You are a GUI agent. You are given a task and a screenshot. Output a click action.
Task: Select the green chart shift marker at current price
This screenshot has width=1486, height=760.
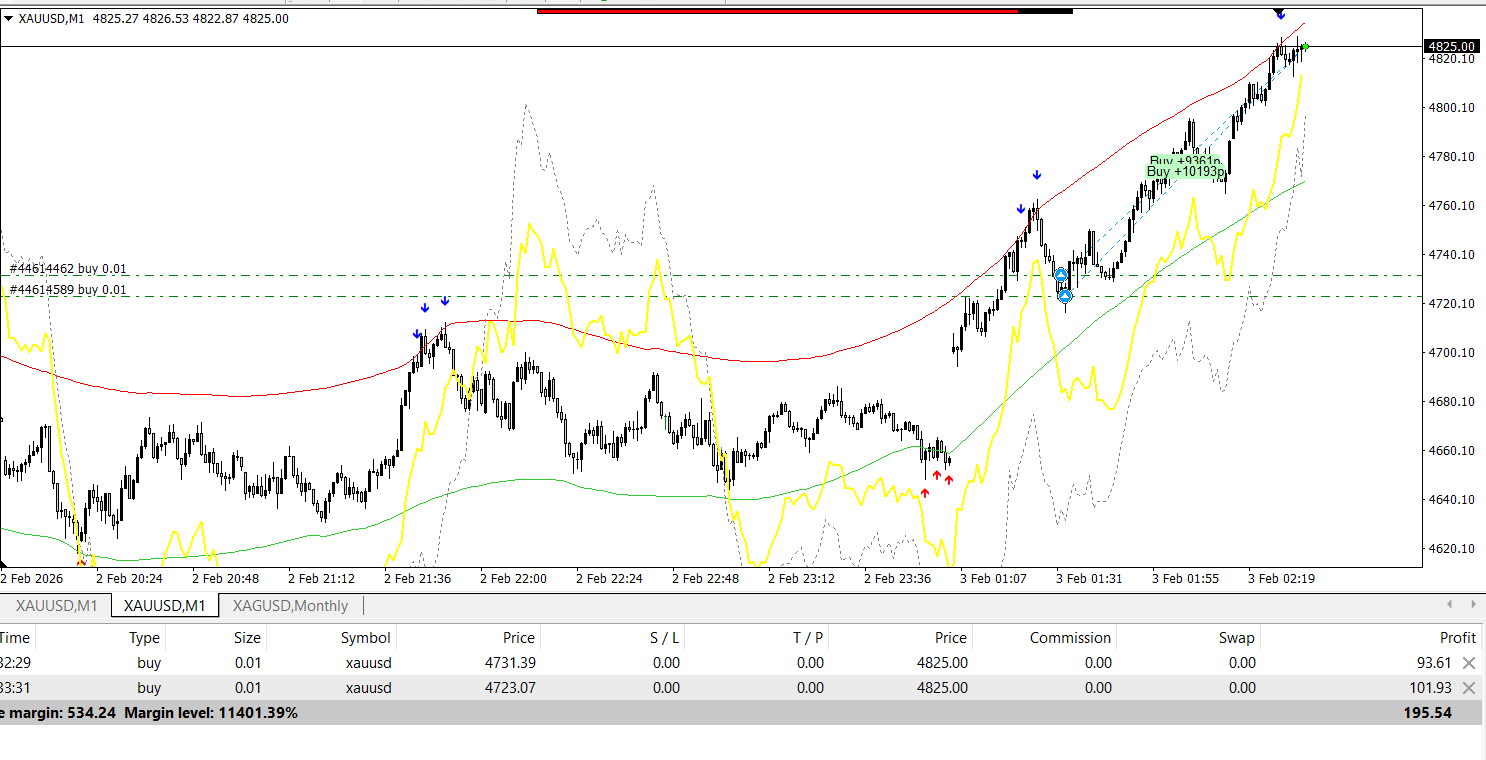[1305, 47]
